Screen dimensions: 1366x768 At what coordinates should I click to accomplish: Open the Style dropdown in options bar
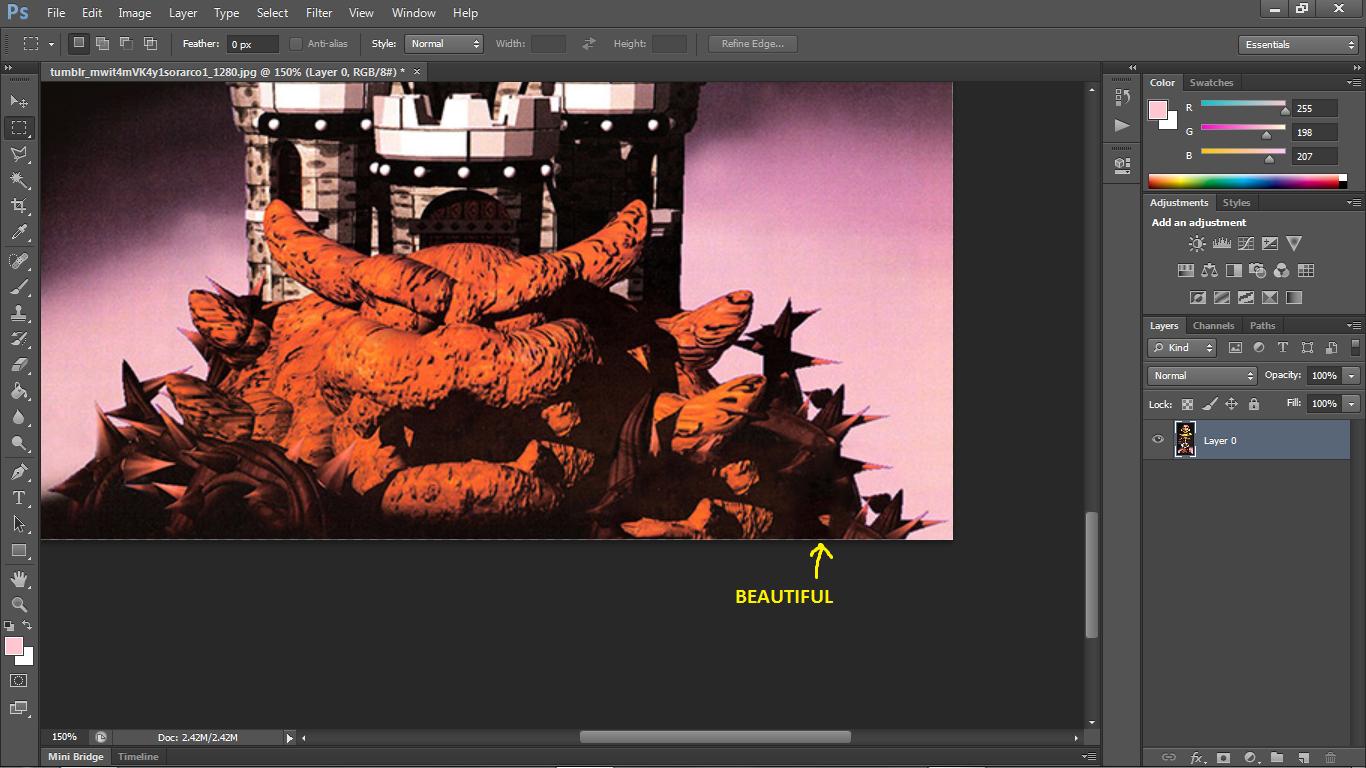click(444, 44)
